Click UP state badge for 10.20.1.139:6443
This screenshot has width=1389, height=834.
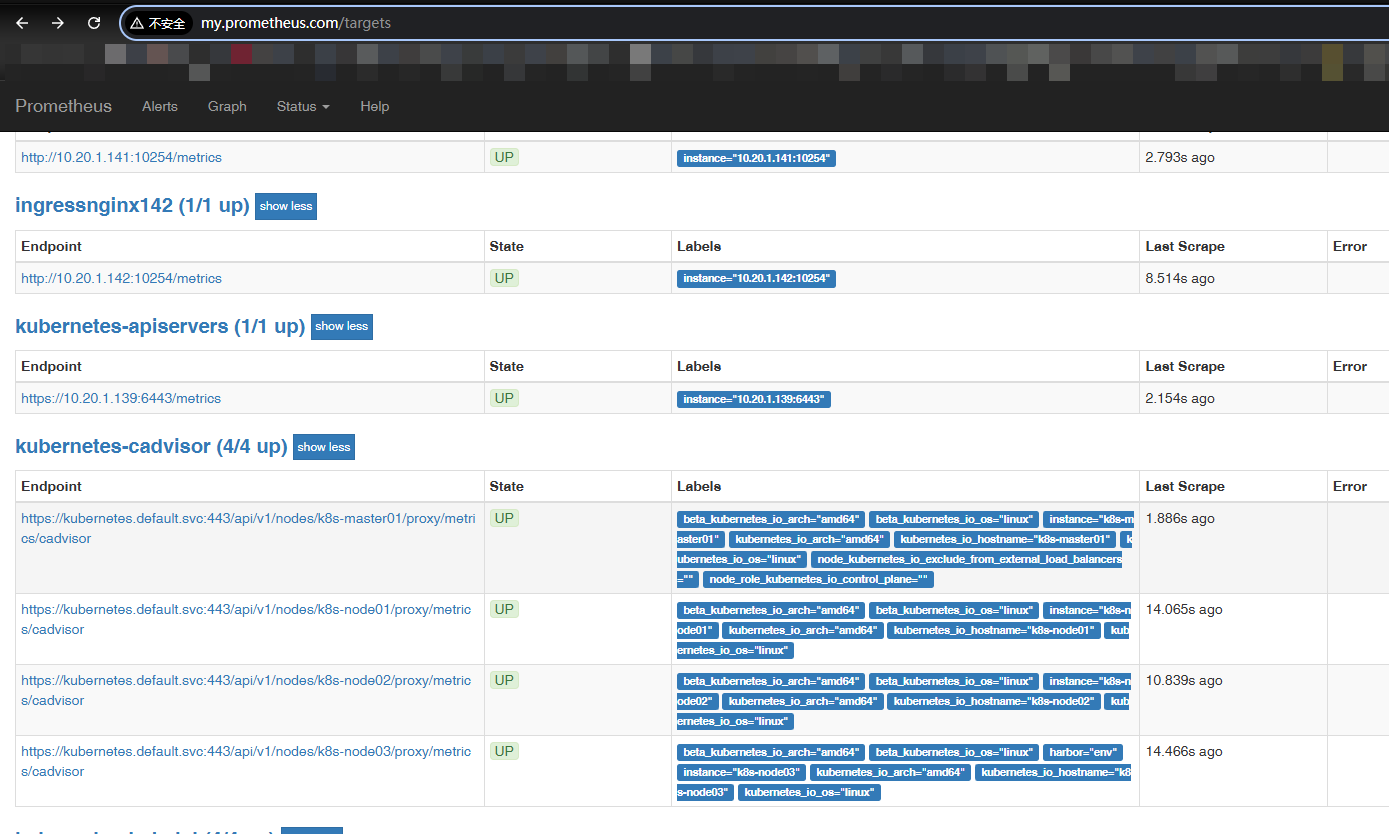coord(504,398)
